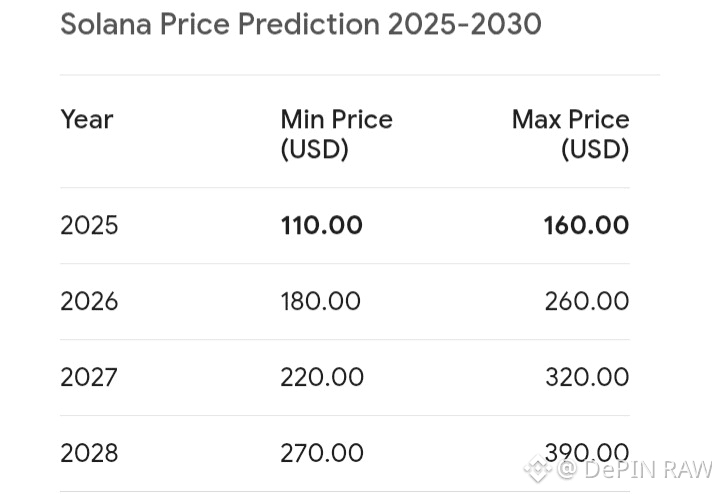Select the 2026 year cell
The image size is (720, 494).
coord(89,301)
